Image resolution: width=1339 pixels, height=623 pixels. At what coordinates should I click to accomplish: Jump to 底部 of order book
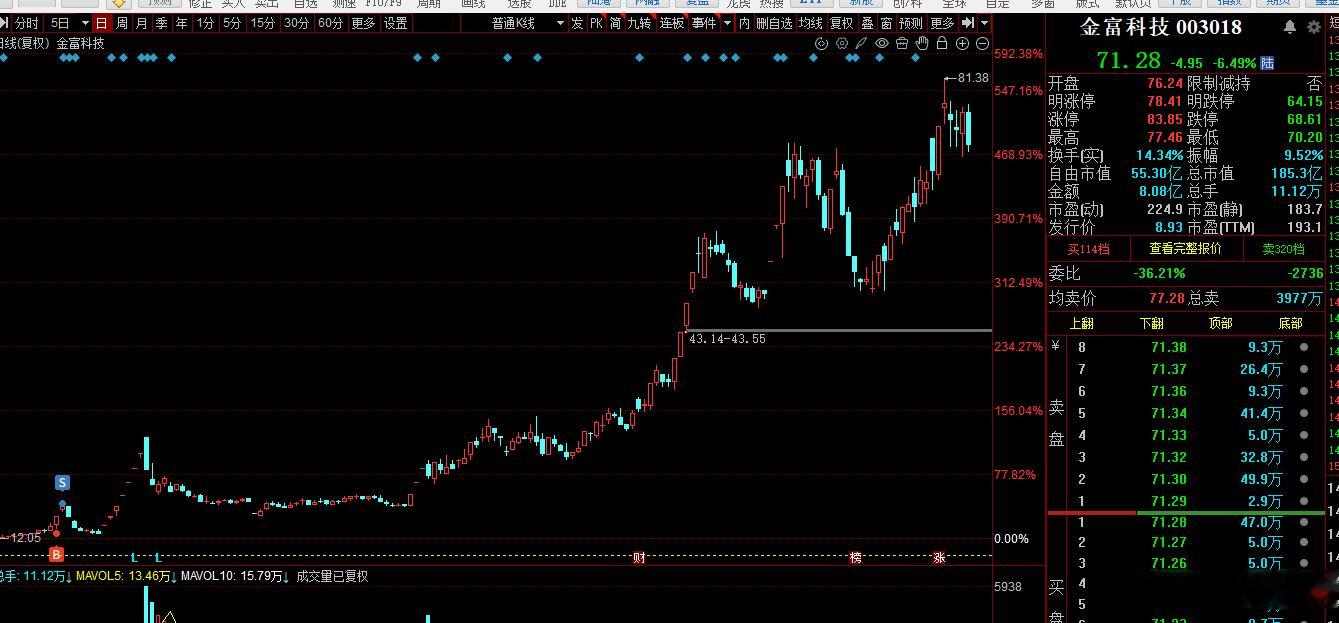click(x=1290, y=323)
